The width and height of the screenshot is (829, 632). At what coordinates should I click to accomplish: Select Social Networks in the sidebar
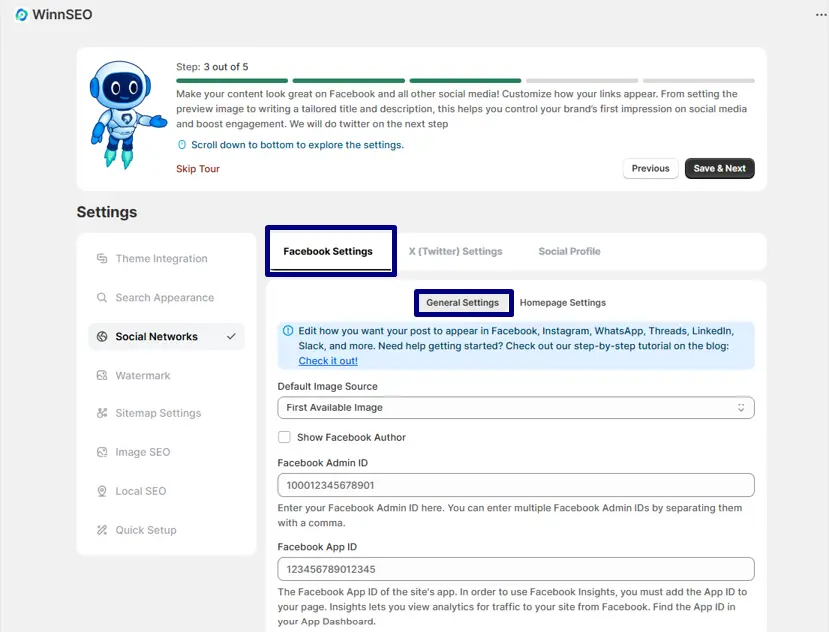pyautogui.click(x=167, y=336)
